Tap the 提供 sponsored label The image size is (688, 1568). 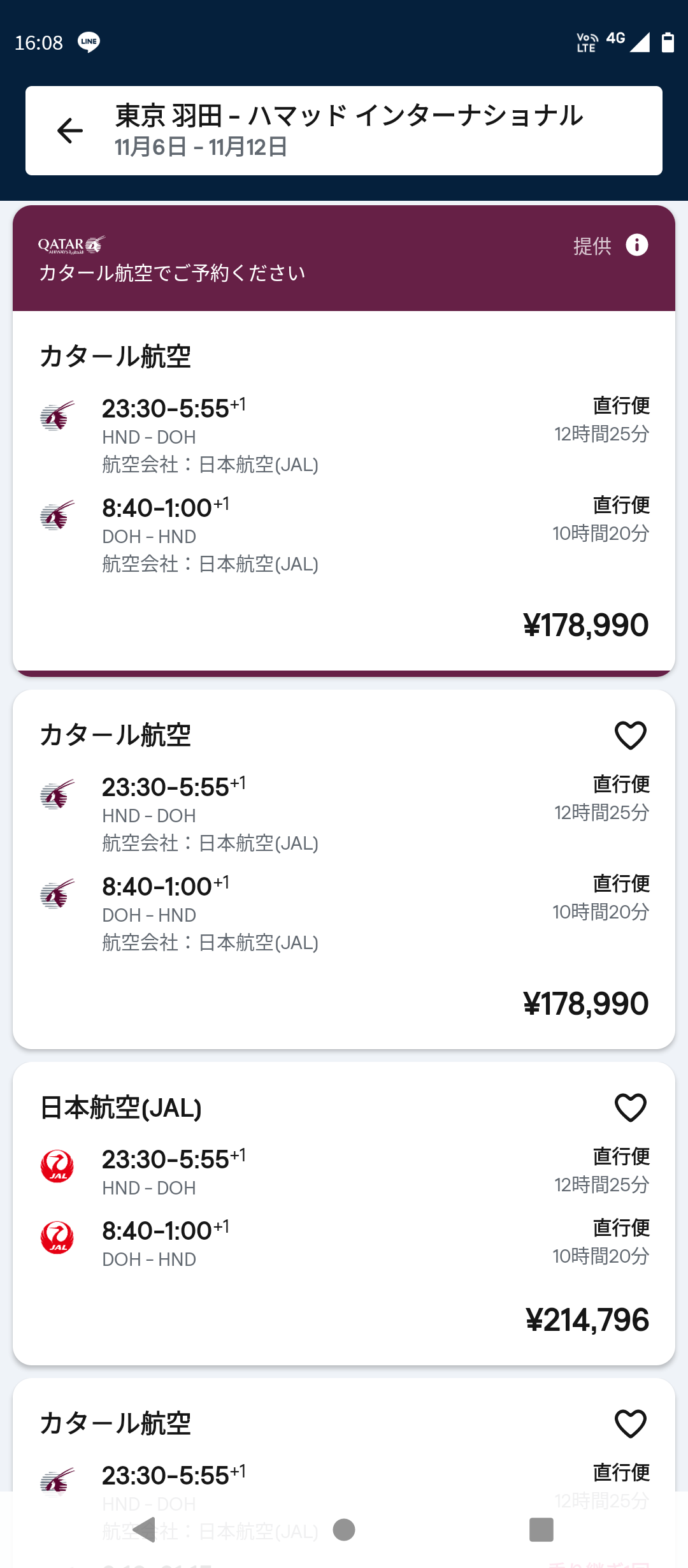[592, 246]
